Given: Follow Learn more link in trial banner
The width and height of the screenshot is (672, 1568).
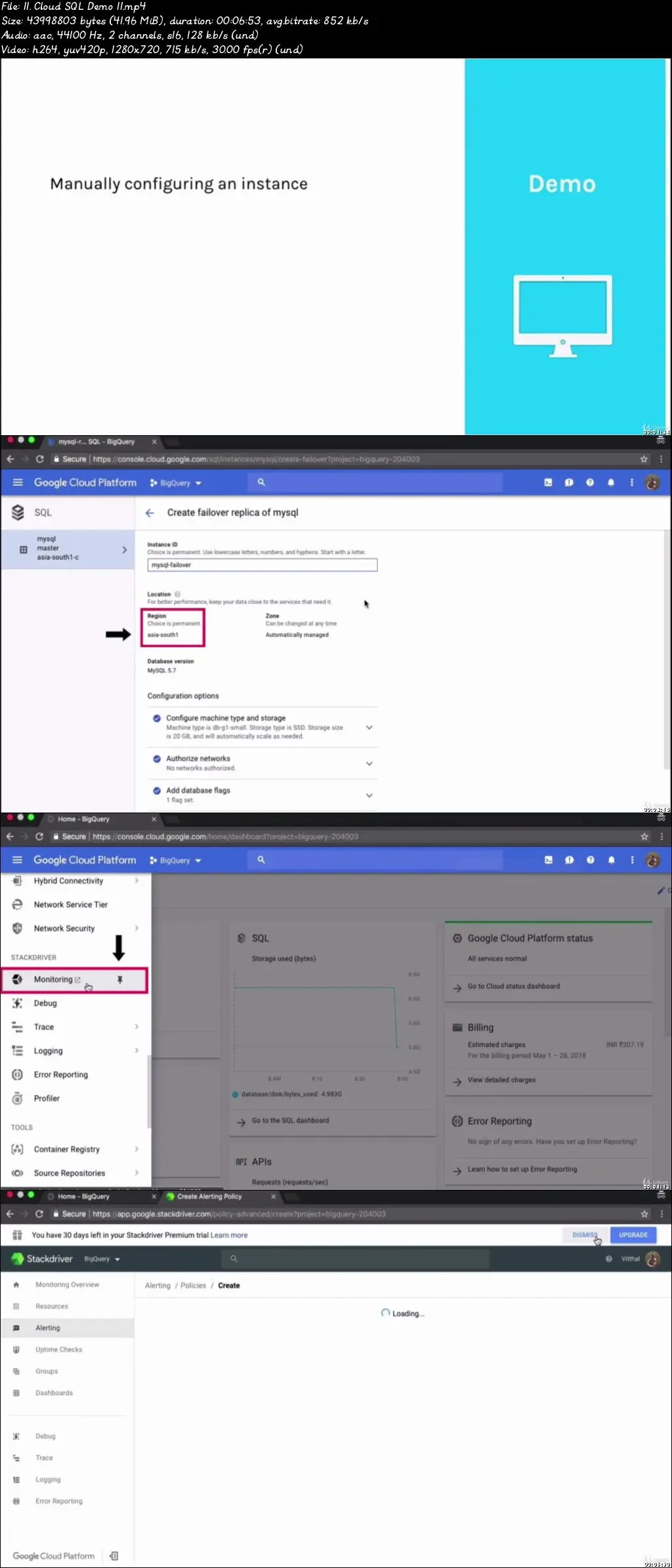Looking at the screenshot, I should point(229,1235).
